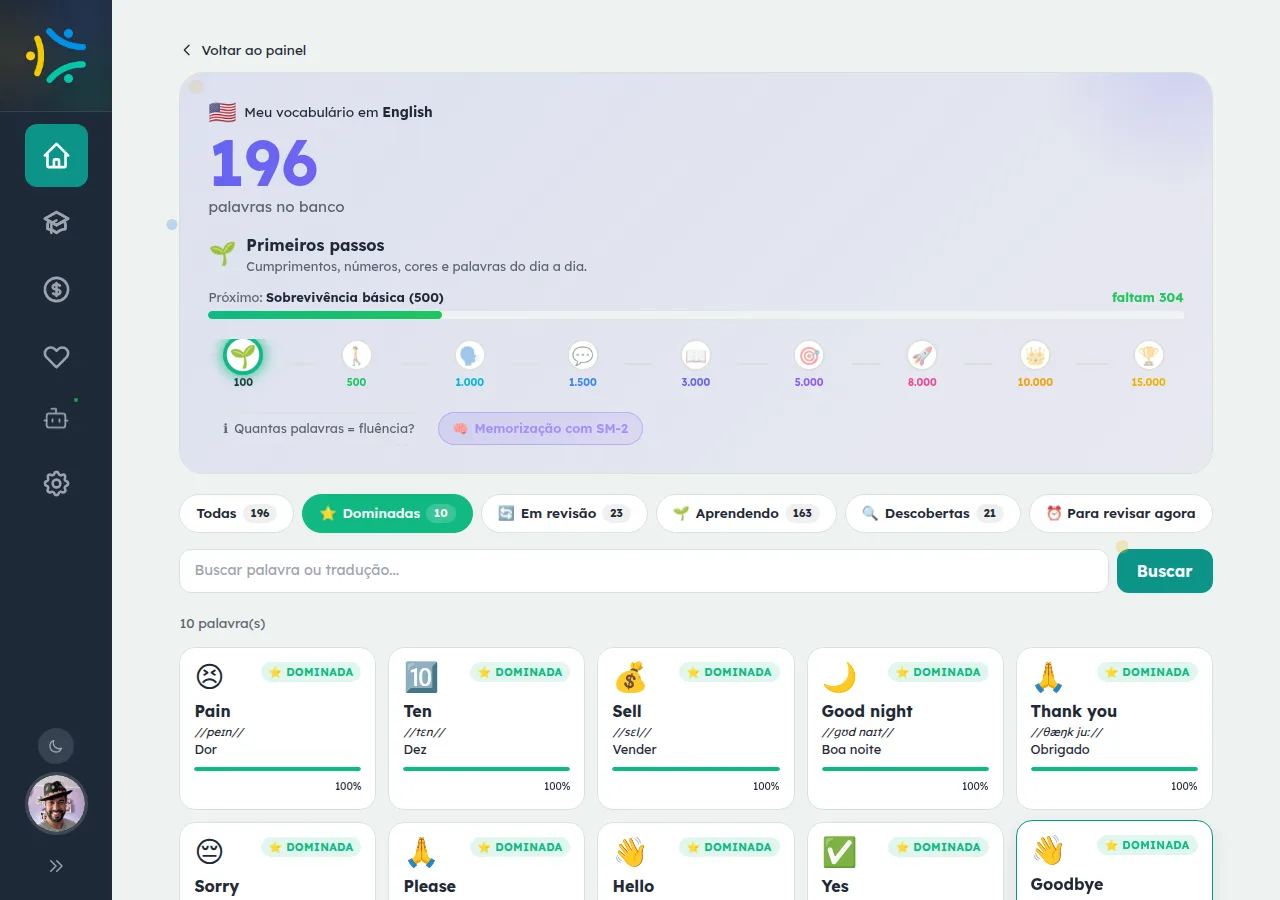The image size is (1280, 900).
Task: Focus the Buscar palavra ou tradução field
Action: pos(644,571)
